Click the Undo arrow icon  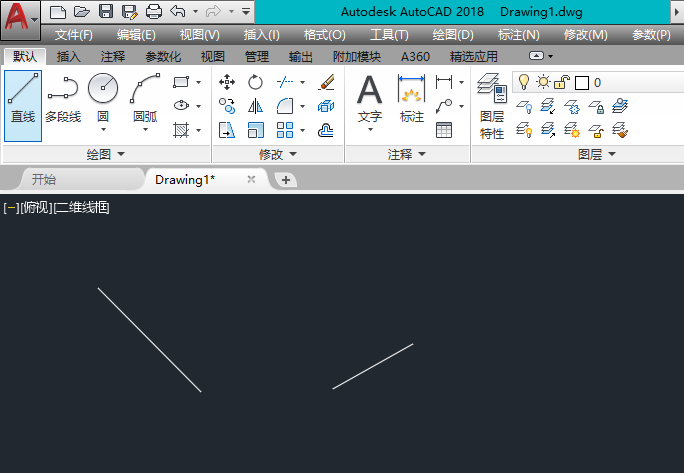pos(178,11)
